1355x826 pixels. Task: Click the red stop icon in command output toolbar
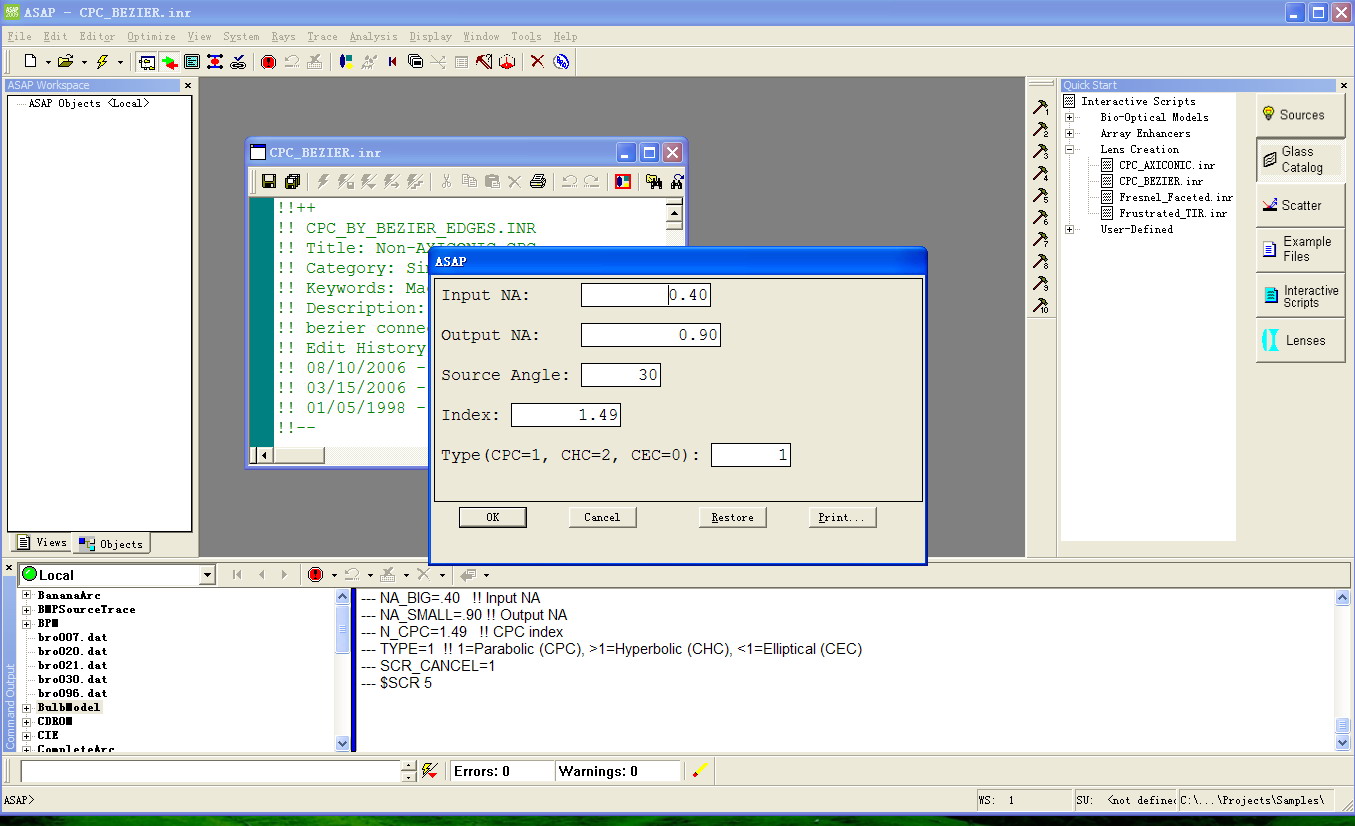(315, 574)
